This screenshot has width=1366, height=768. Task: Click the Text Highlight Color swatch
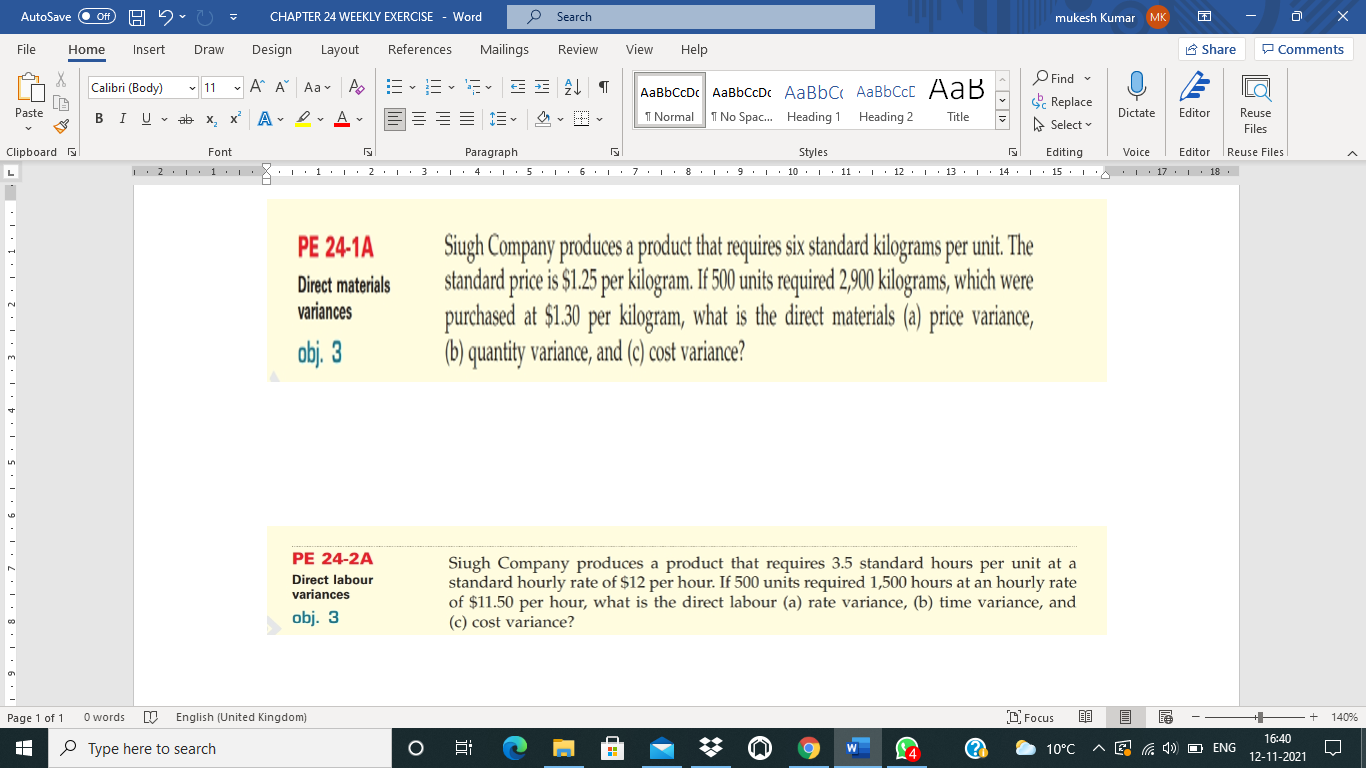(302, 120)
